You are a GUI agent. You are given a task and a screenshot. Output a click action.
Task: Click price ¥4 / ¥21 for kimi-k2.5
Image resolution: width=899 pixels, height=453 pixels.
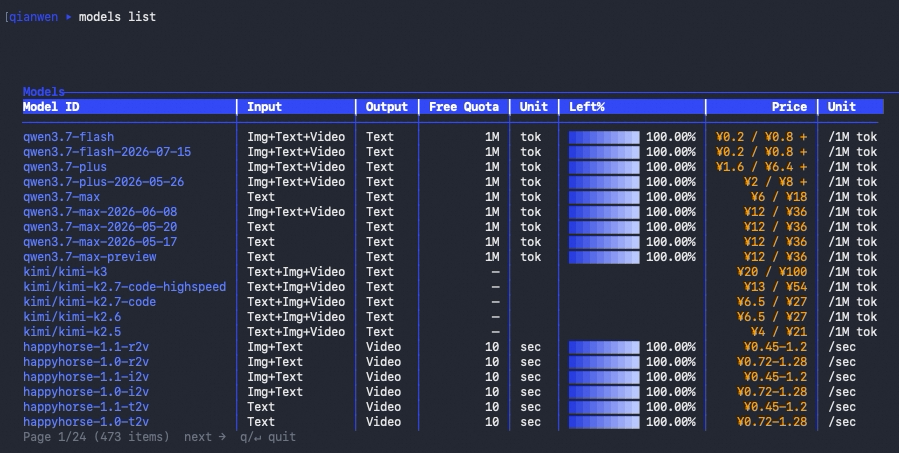(x=779, y=331)
